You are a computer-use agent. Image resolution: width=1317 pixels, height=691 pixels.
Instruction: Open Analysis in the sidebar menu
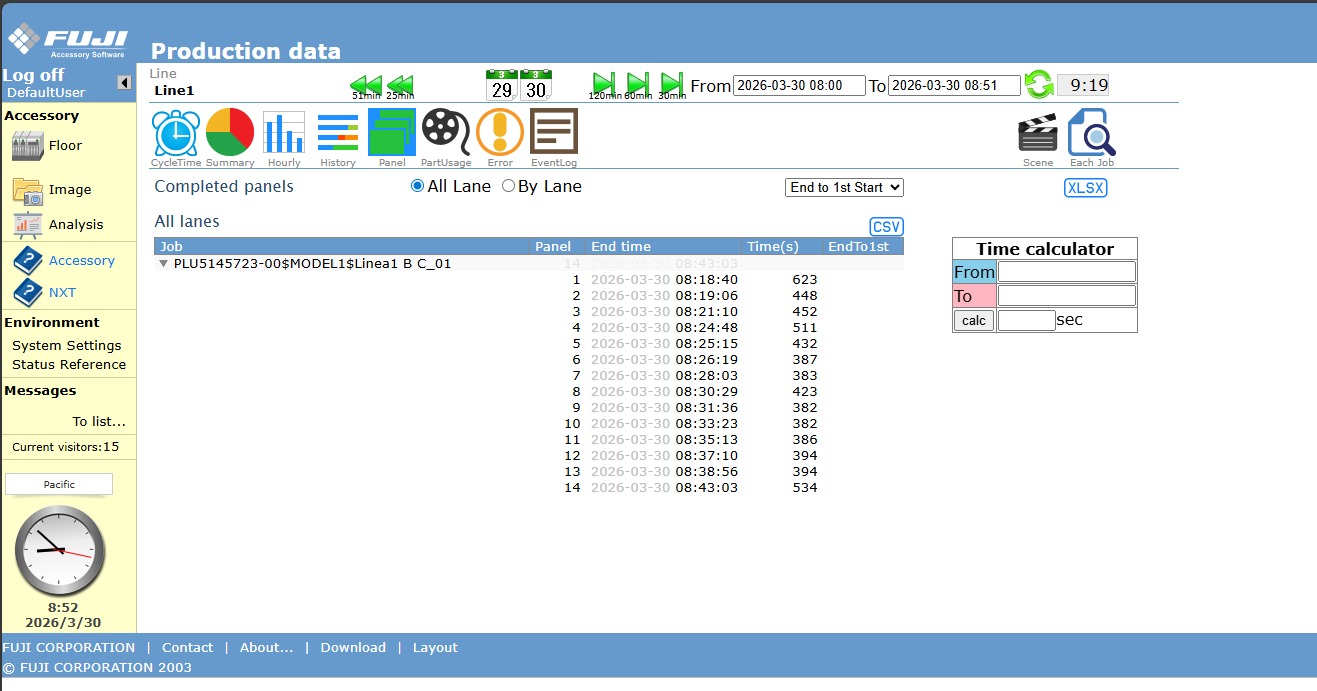coord(75,225)
